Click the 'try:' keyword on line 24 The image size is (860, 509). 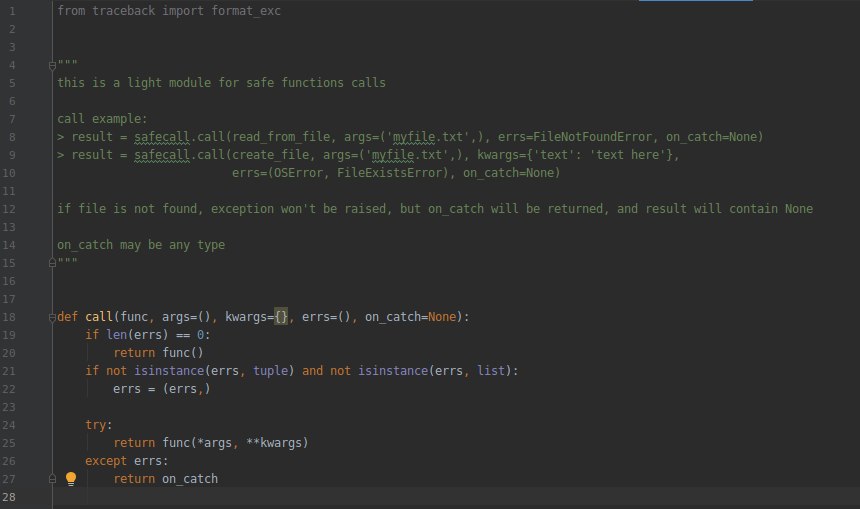(99, 425)
